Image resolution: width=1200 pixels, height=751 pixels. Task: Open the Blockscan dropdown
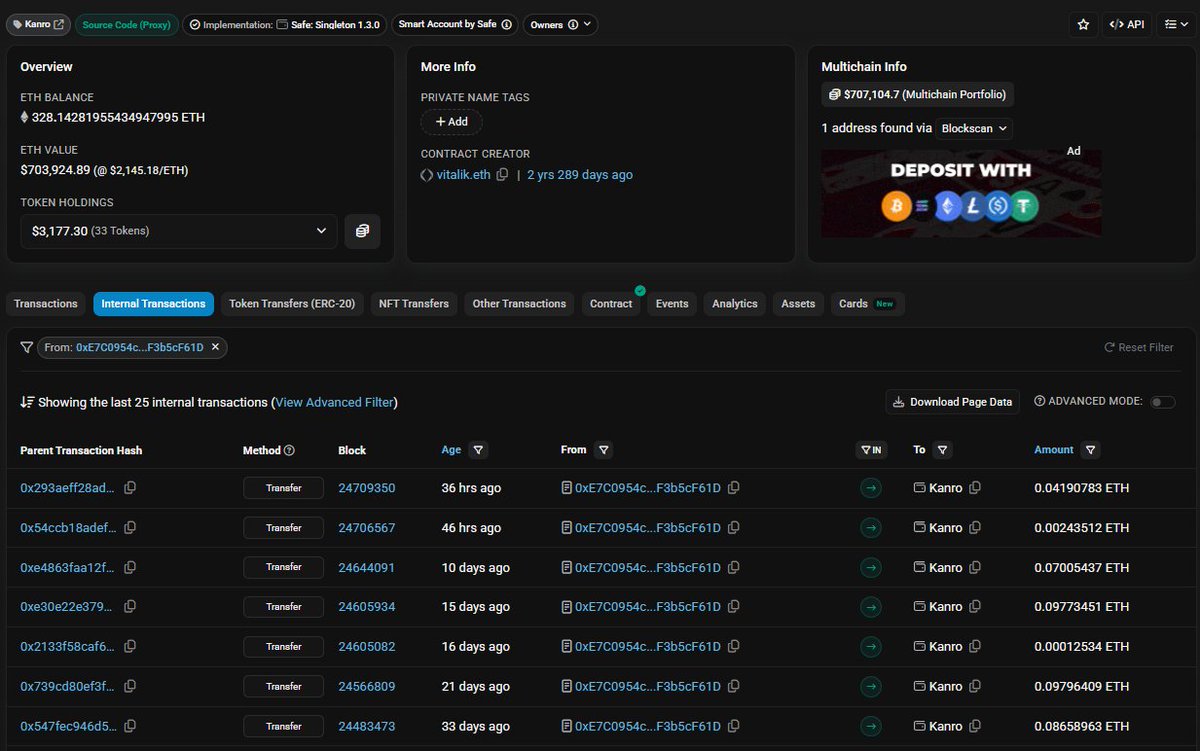pyautogui.click(x=975, y=128)
